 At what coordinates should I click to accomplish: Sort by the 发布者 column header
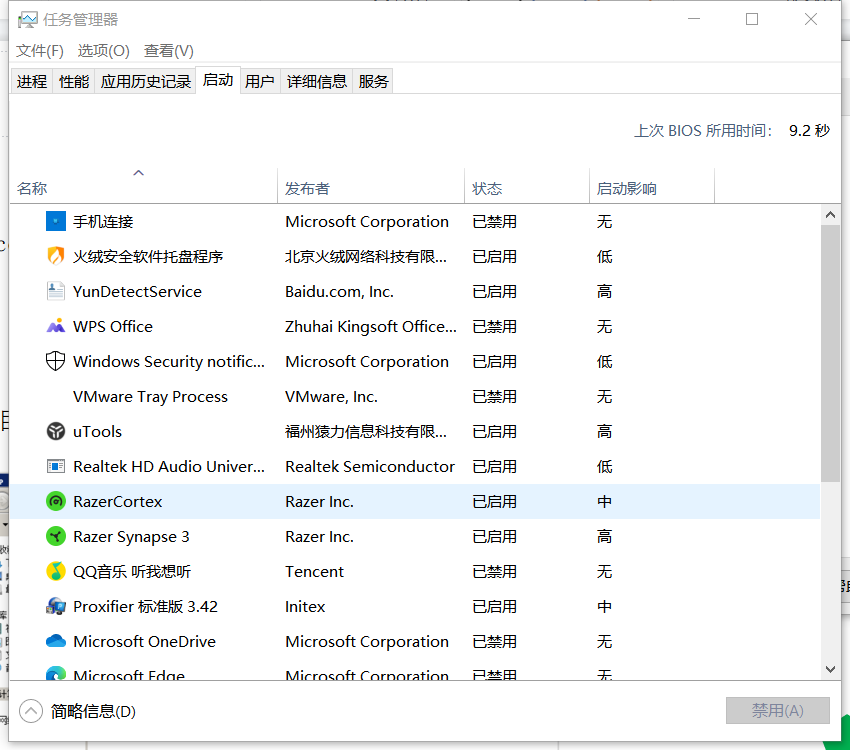(371, 186)
